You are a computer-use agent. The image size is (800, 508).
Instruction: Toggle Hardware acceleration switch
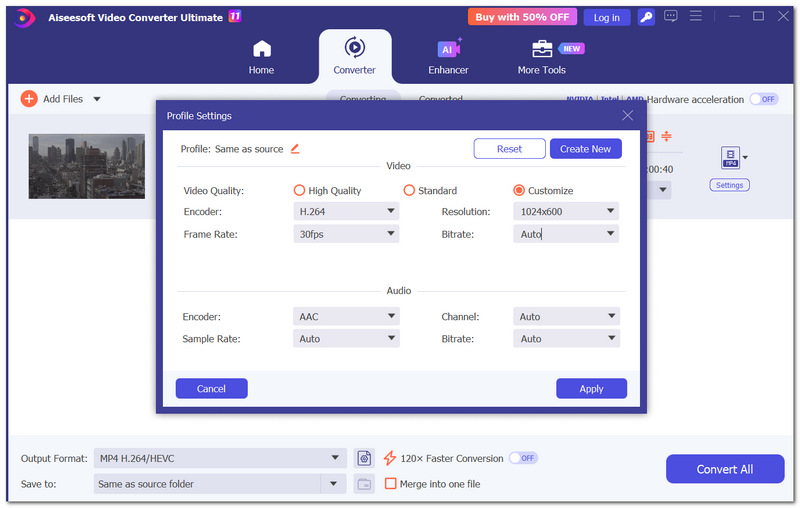[764, 99]
